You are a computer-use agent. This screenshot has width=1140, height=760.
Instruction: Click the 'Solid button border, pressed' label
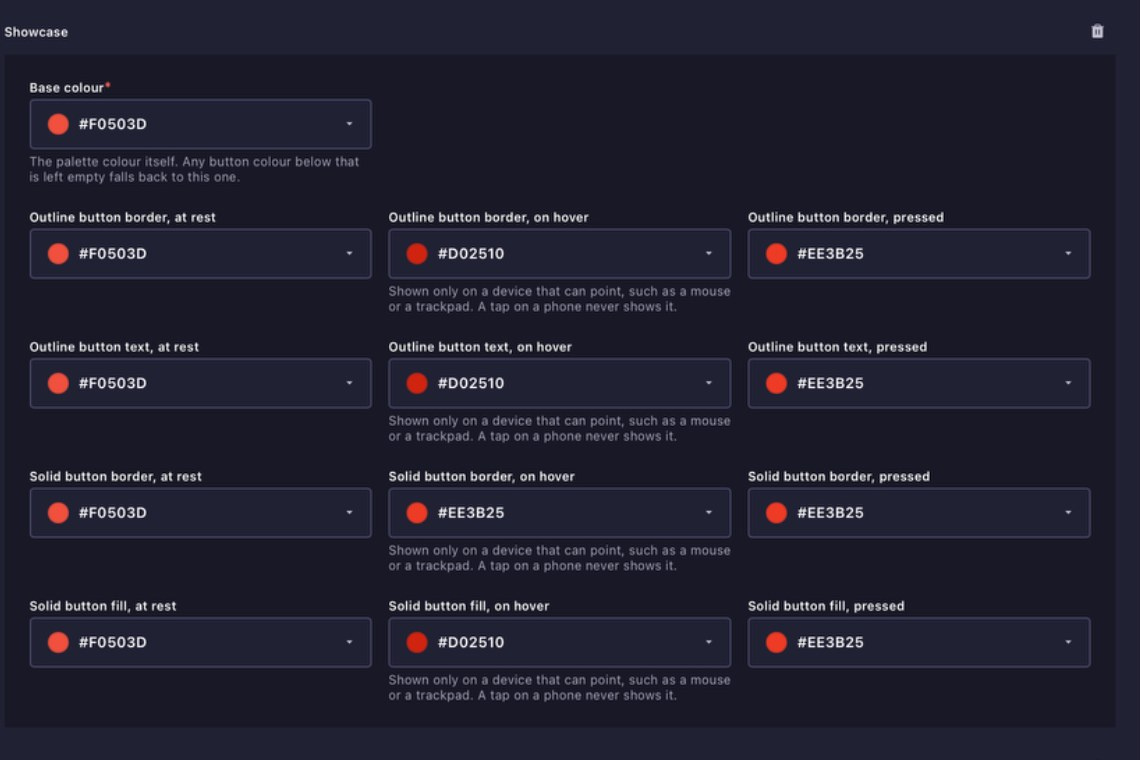(839, 476)
